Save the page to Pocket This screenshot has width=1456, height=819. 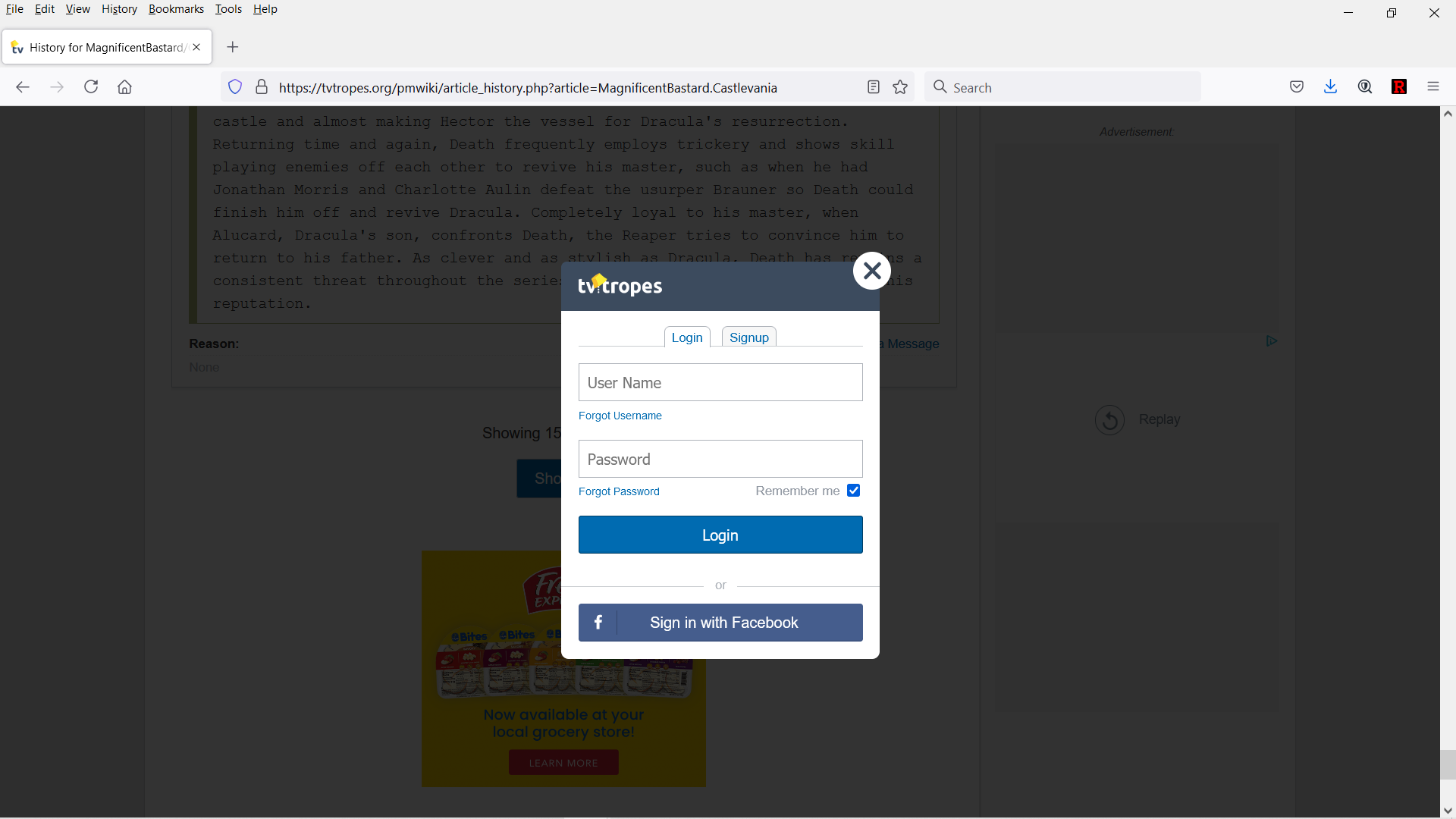(1297, 86)
